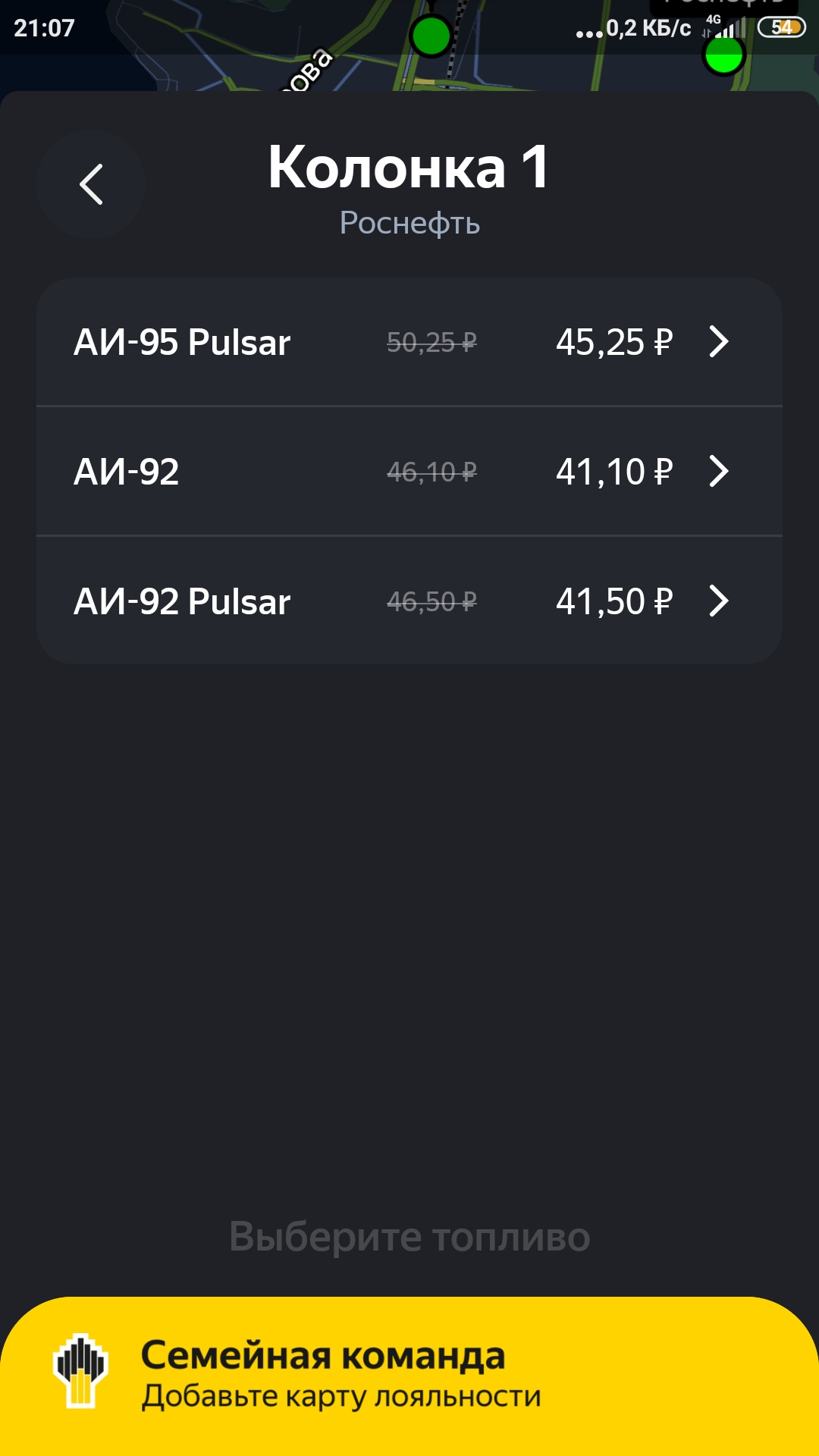Select АИ-92 Pulsar fuel

(x=182, y=601)
